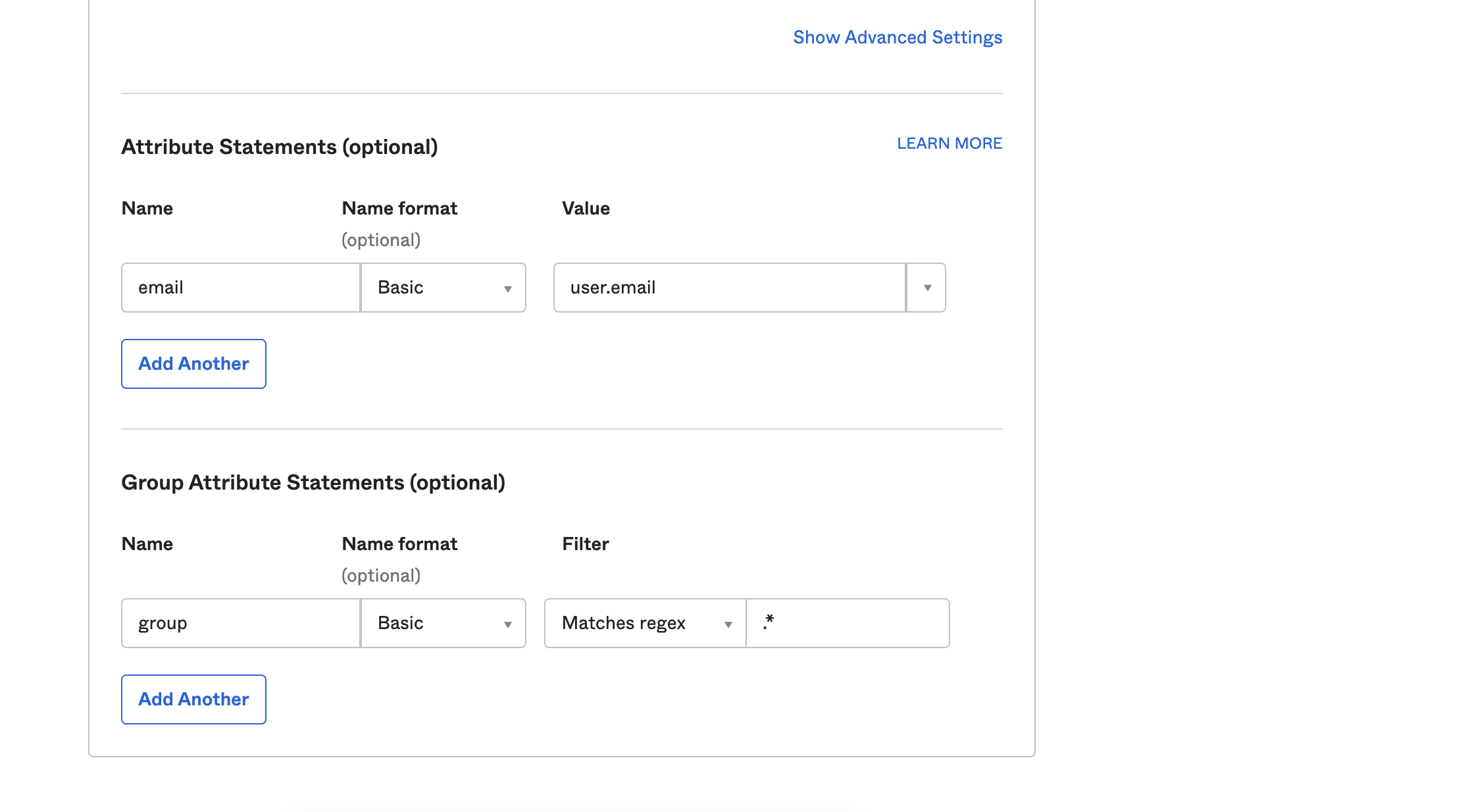Open Name format dropdown for email attribute
This screenshot has height=812, width=1470.
pos(444,288)
